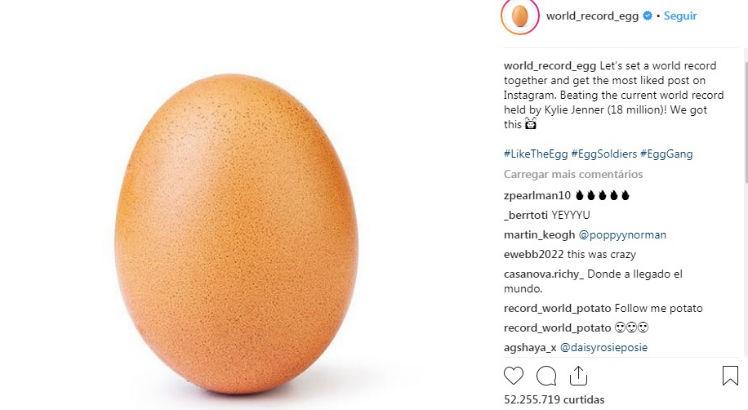748x410 pixels.
Task: Click the egg photo
Action: point(236,234)
